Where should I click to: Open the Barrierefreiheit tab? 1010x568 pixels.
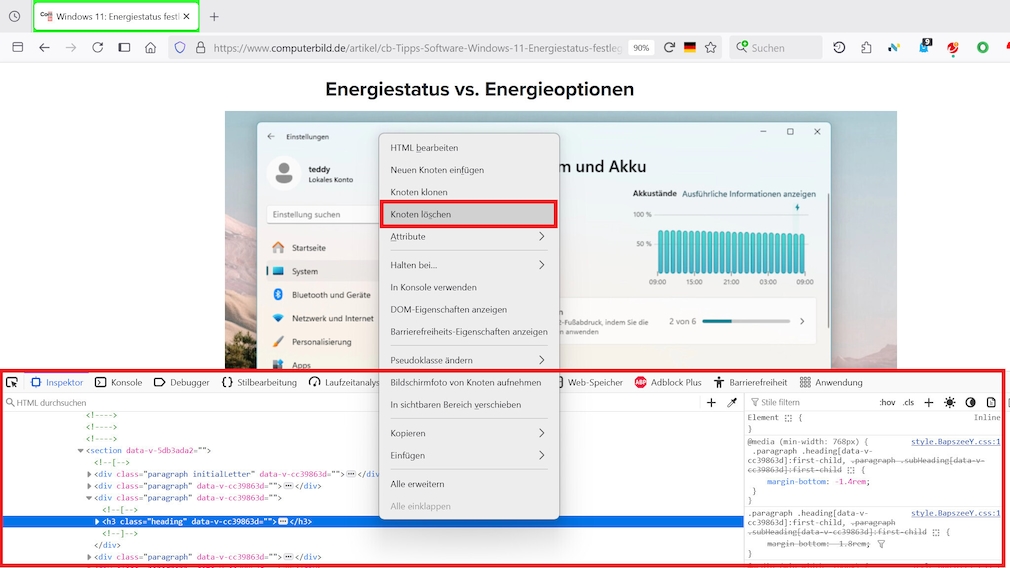point(750,383)
